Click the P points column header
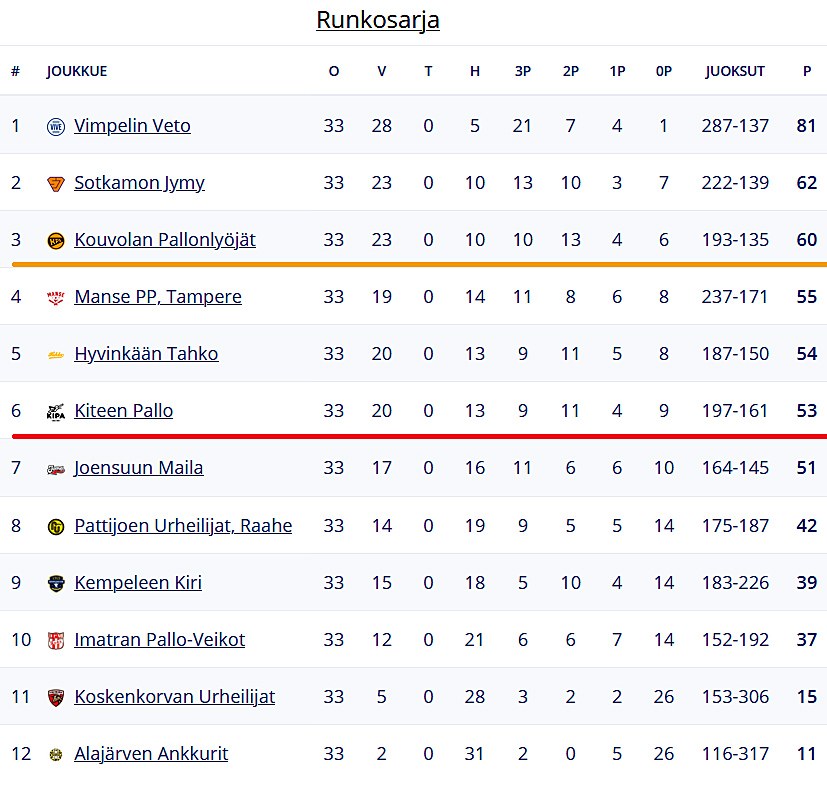 click(x=807, y=71)
